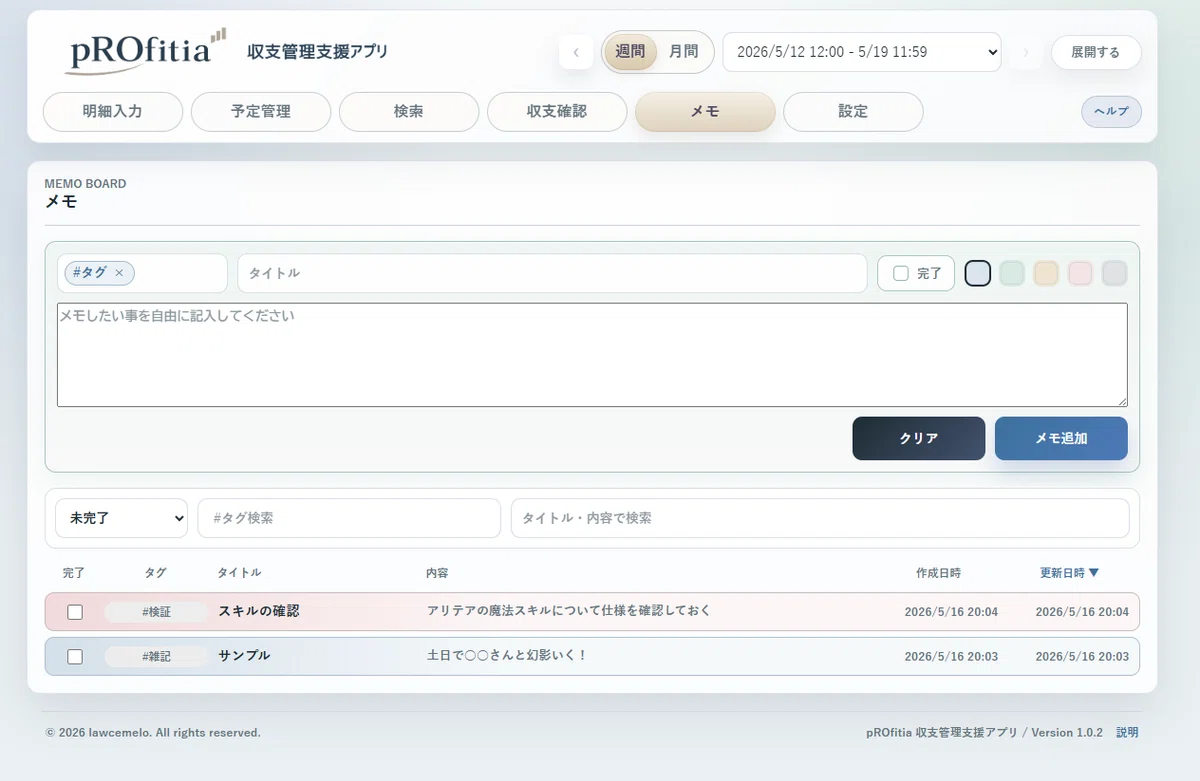Click the memo content text area
Viewport: 1200px width, 781px height.
pyautogui.click(x=592, y=355)
